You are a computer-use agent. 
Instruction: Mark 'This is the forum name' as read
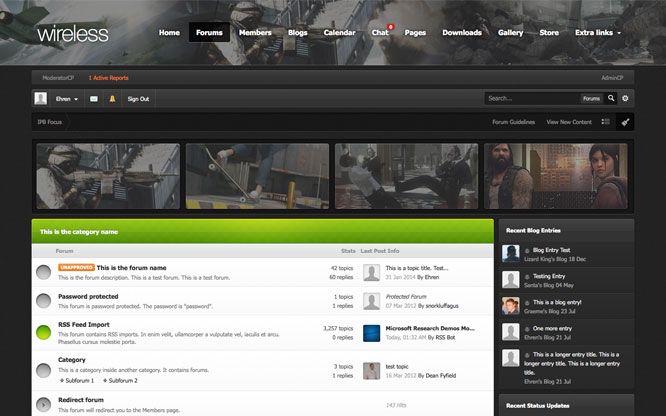44,272
